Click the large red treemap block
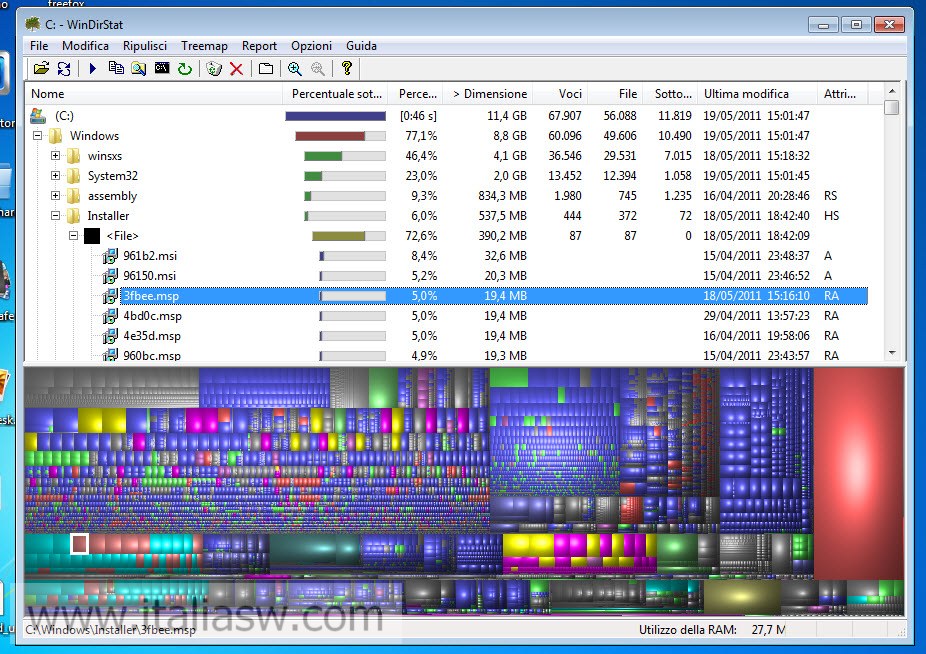 tap(859, 473)
